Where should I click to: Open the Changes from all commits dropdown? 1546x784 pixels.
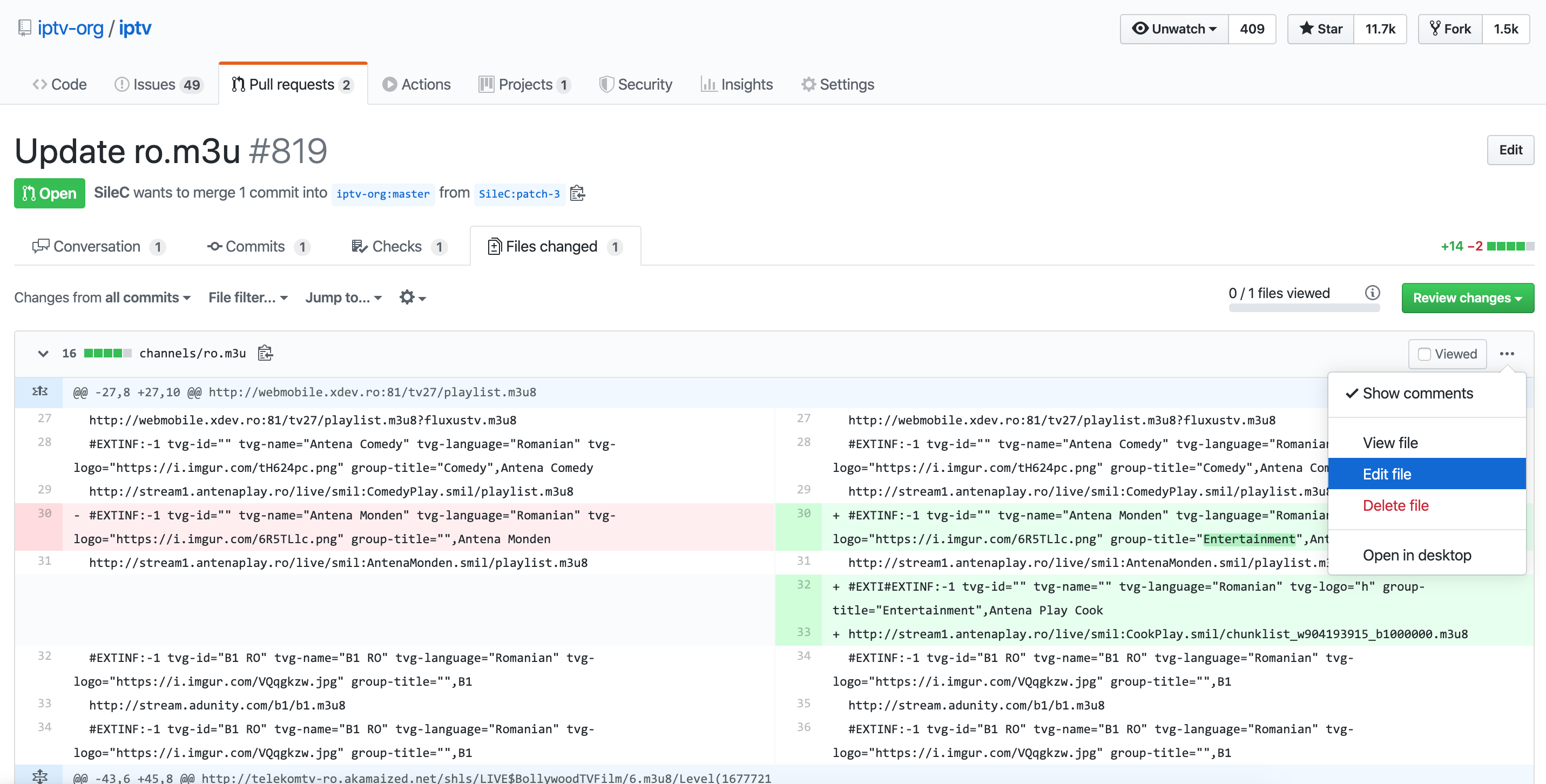(x=102, y=297)
